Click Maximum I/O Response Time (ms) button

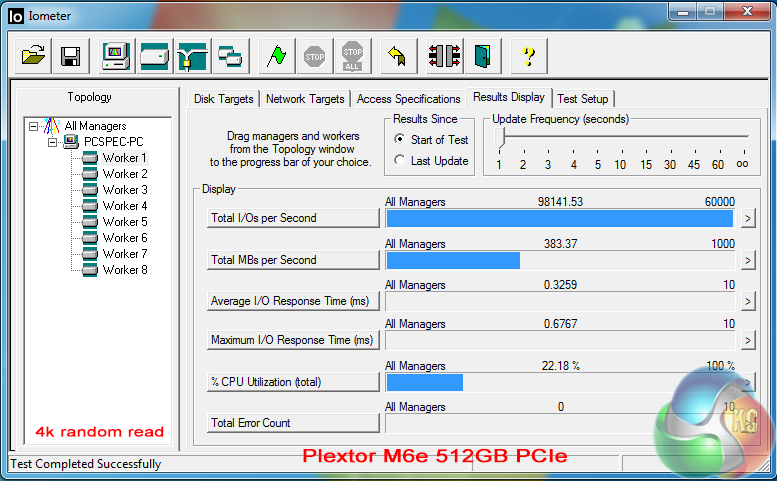pos(293,340)
